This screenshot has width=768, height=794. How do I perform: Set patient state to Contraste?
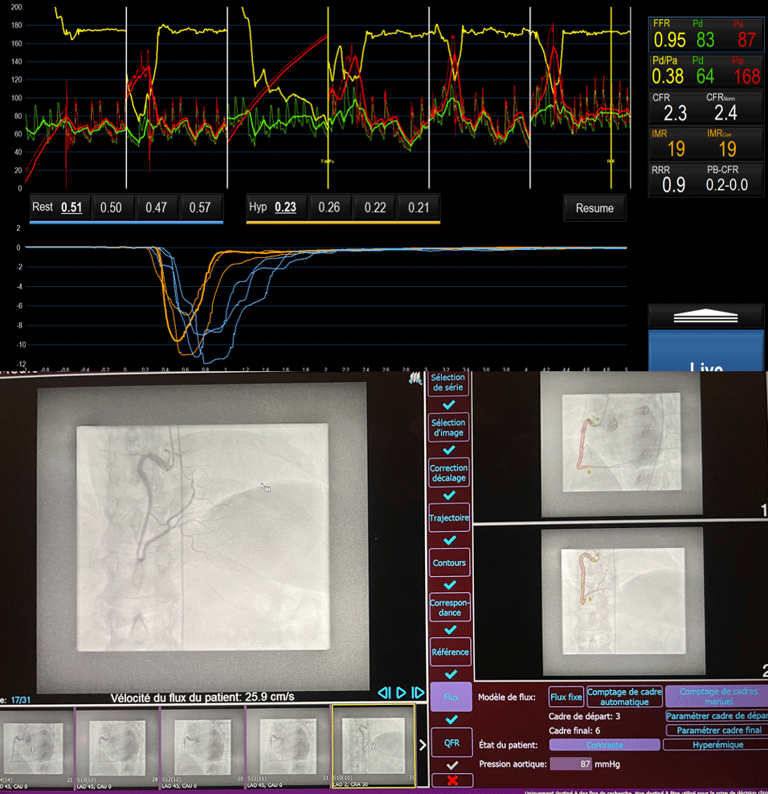click(604, 745)
